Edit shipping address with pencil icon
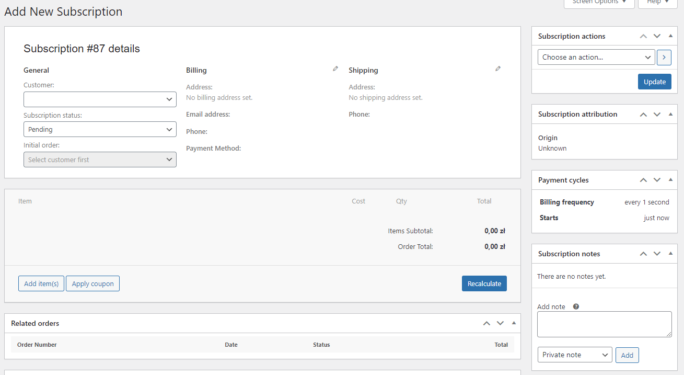684x375 pixels. pyautogui.click(x=498, y=68)
